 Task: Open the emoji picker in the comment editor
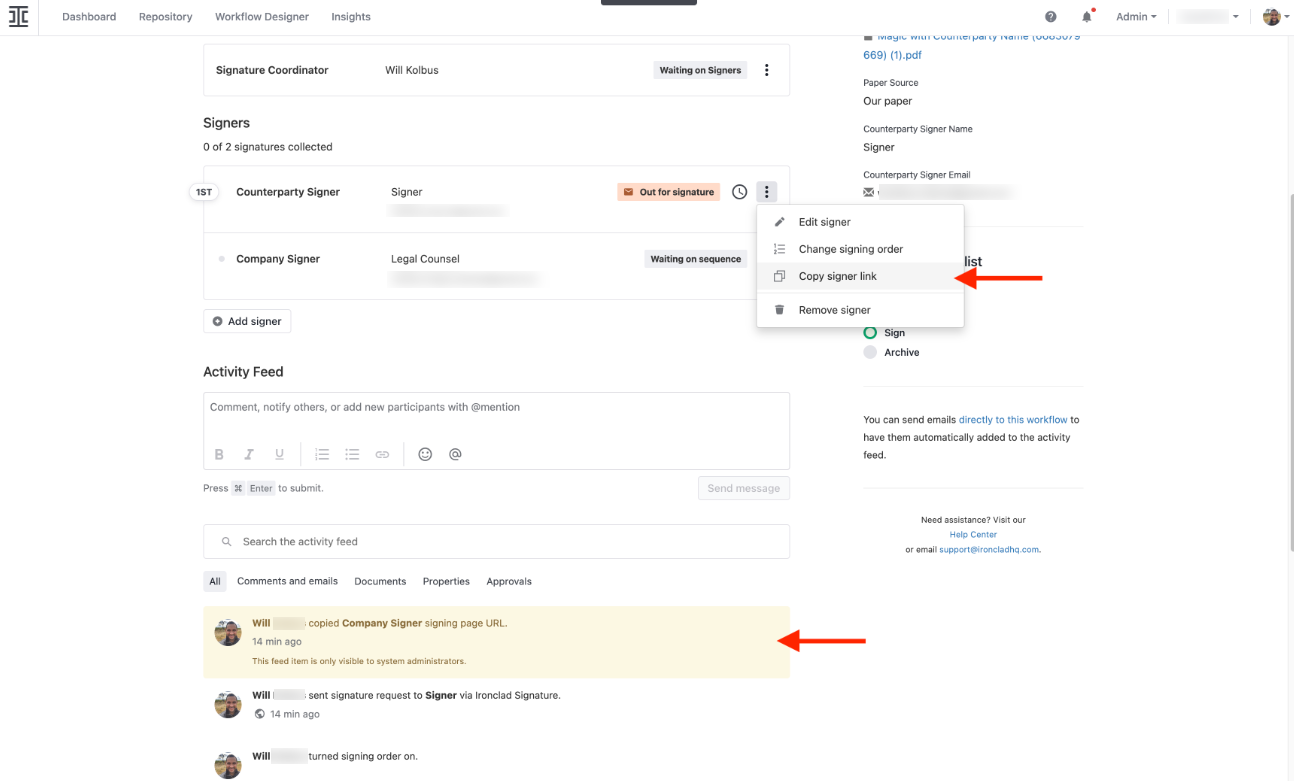pos(425,454)
